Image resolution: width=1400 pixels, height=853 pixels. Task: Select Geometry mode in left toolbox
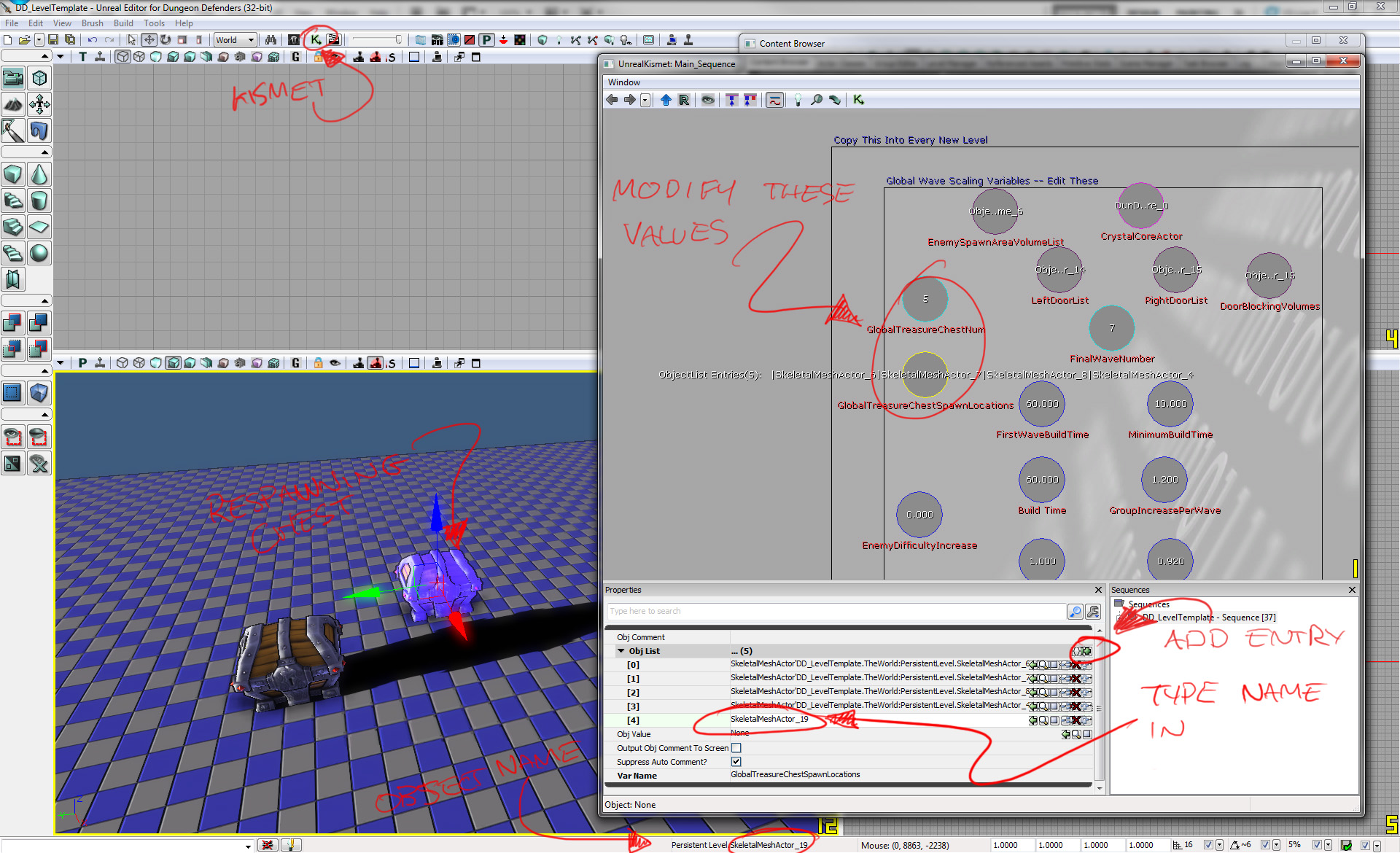39,78
